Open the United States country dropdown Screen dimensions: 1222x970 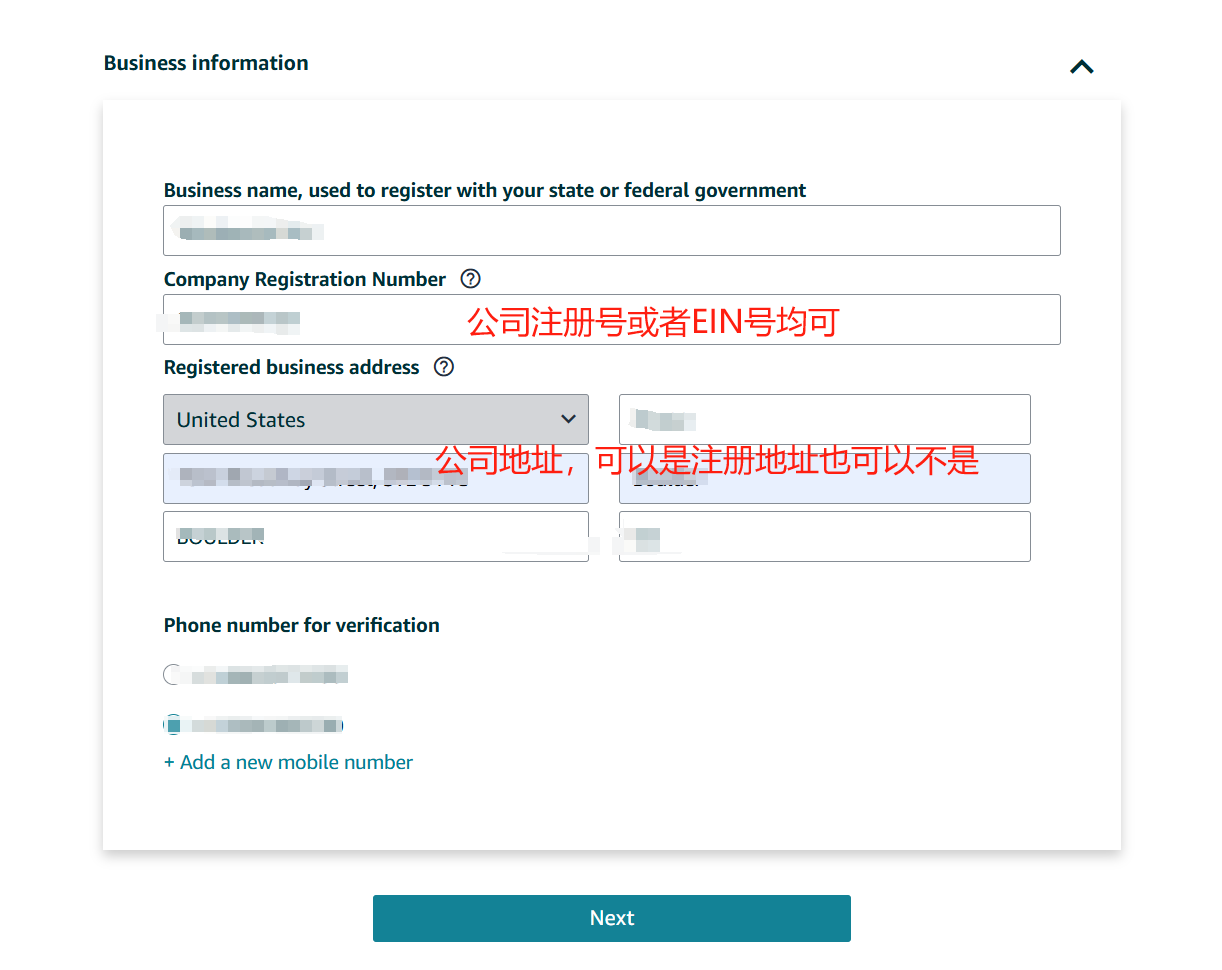(x=375, y=420)
